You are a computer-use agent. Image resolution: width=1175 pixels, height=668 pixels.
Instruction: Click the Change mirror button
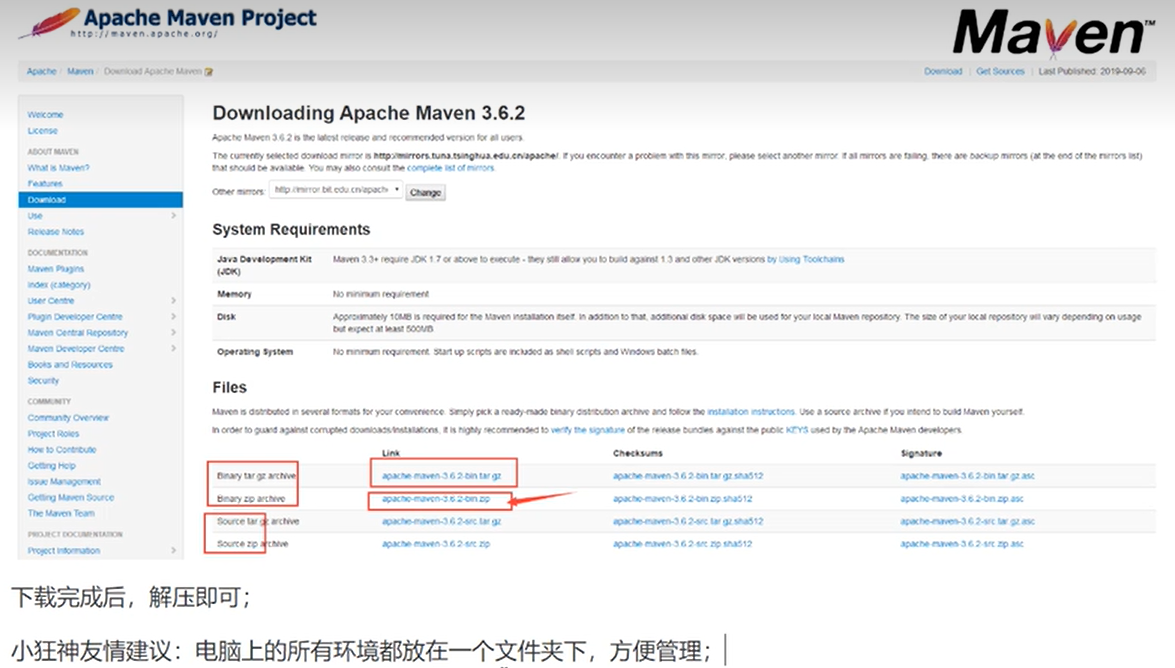(426, 193)
